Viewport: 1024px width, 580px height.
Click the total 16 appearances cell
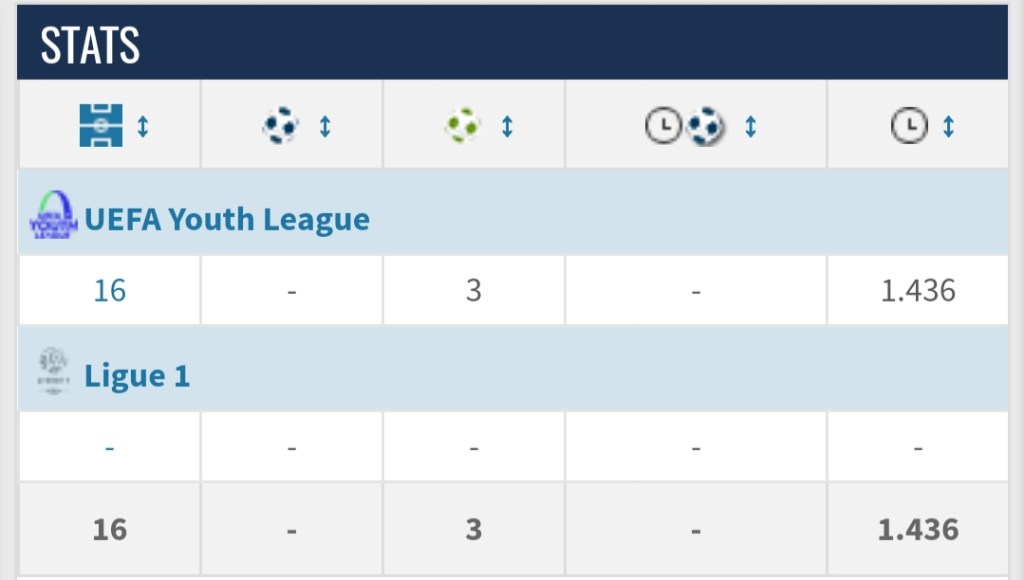click(110, 529)
